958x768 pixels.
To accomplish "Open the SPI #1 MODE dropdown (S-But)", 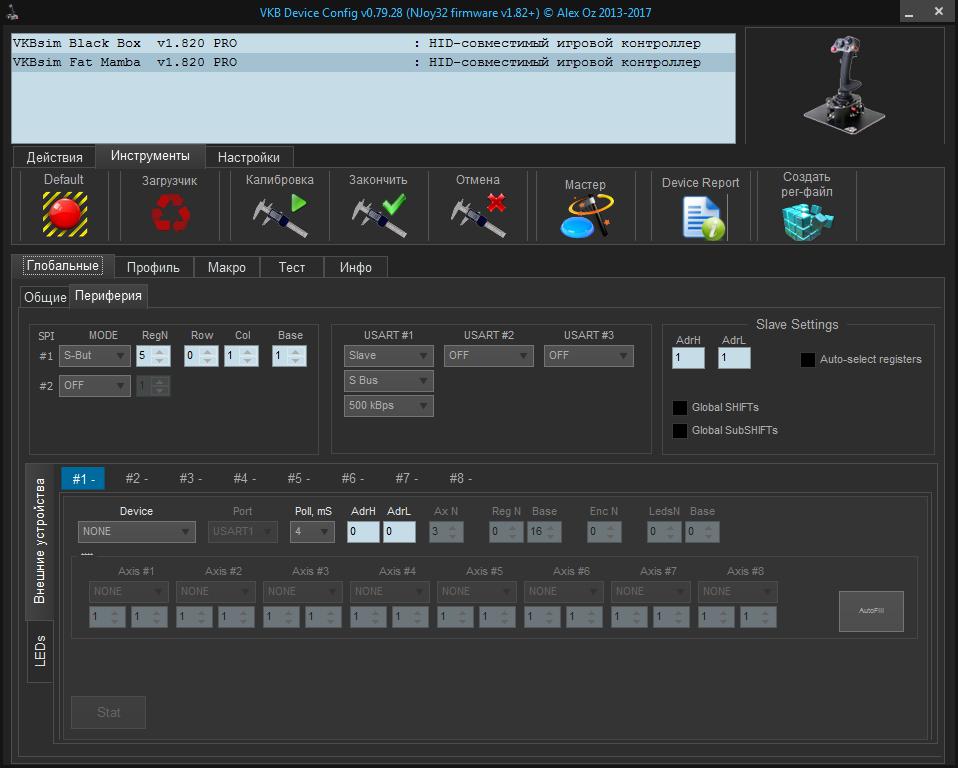I will [x=95, y=356].
